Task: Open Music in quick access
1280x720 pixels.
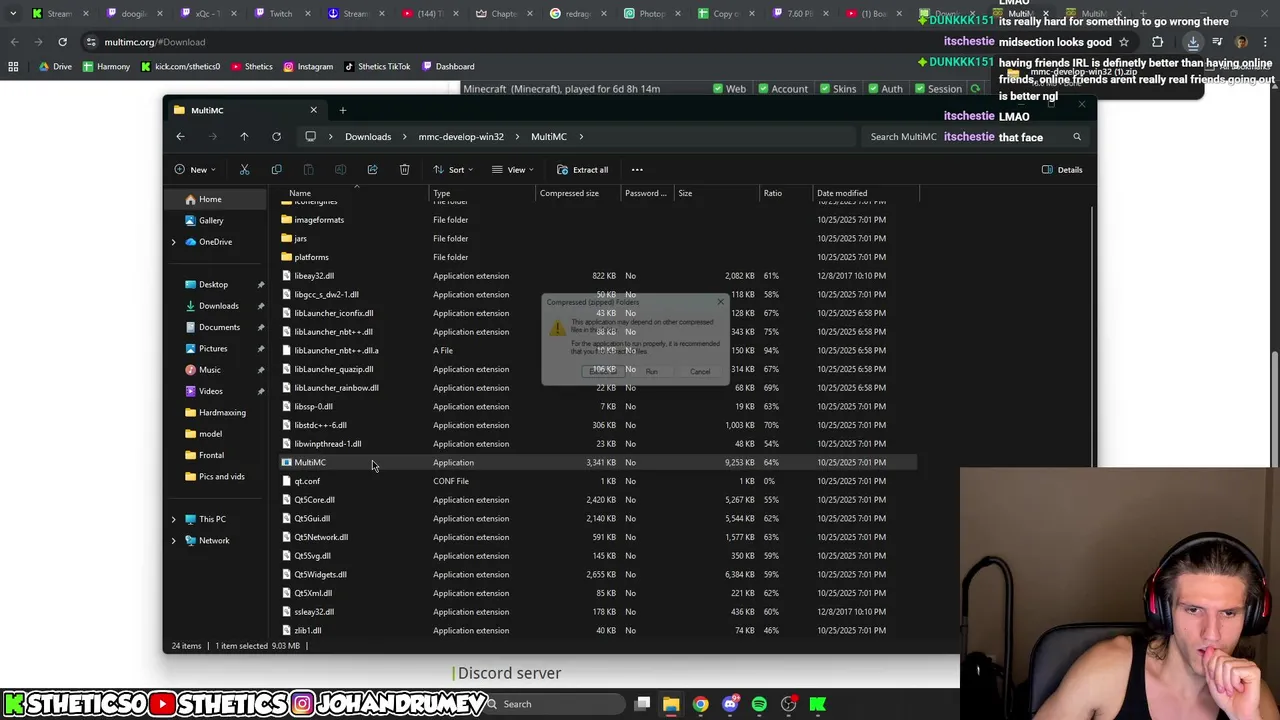Action: (209, 370)
